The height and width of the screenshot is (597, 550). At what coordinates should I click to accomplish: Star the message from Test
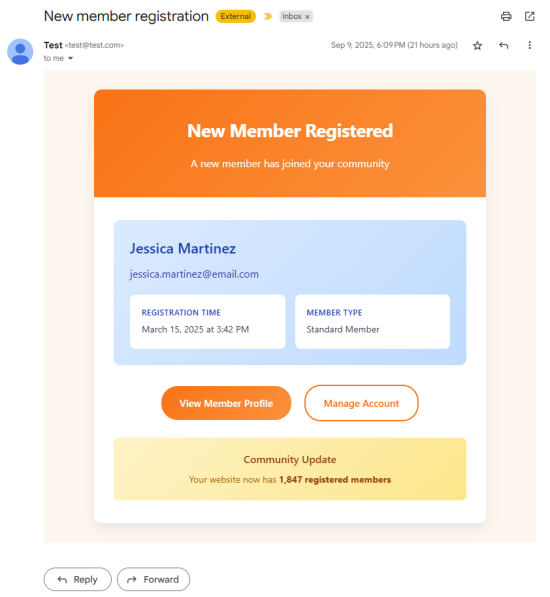point(477,46)
